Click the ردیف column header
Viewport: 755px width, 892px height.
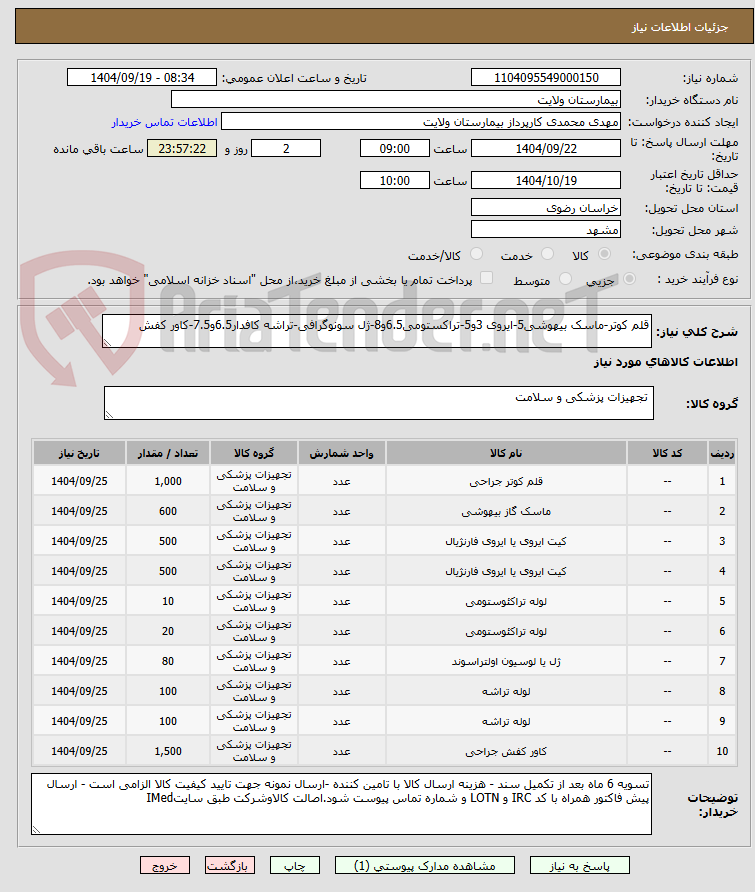pyautogui.click(x=722, y=453)
